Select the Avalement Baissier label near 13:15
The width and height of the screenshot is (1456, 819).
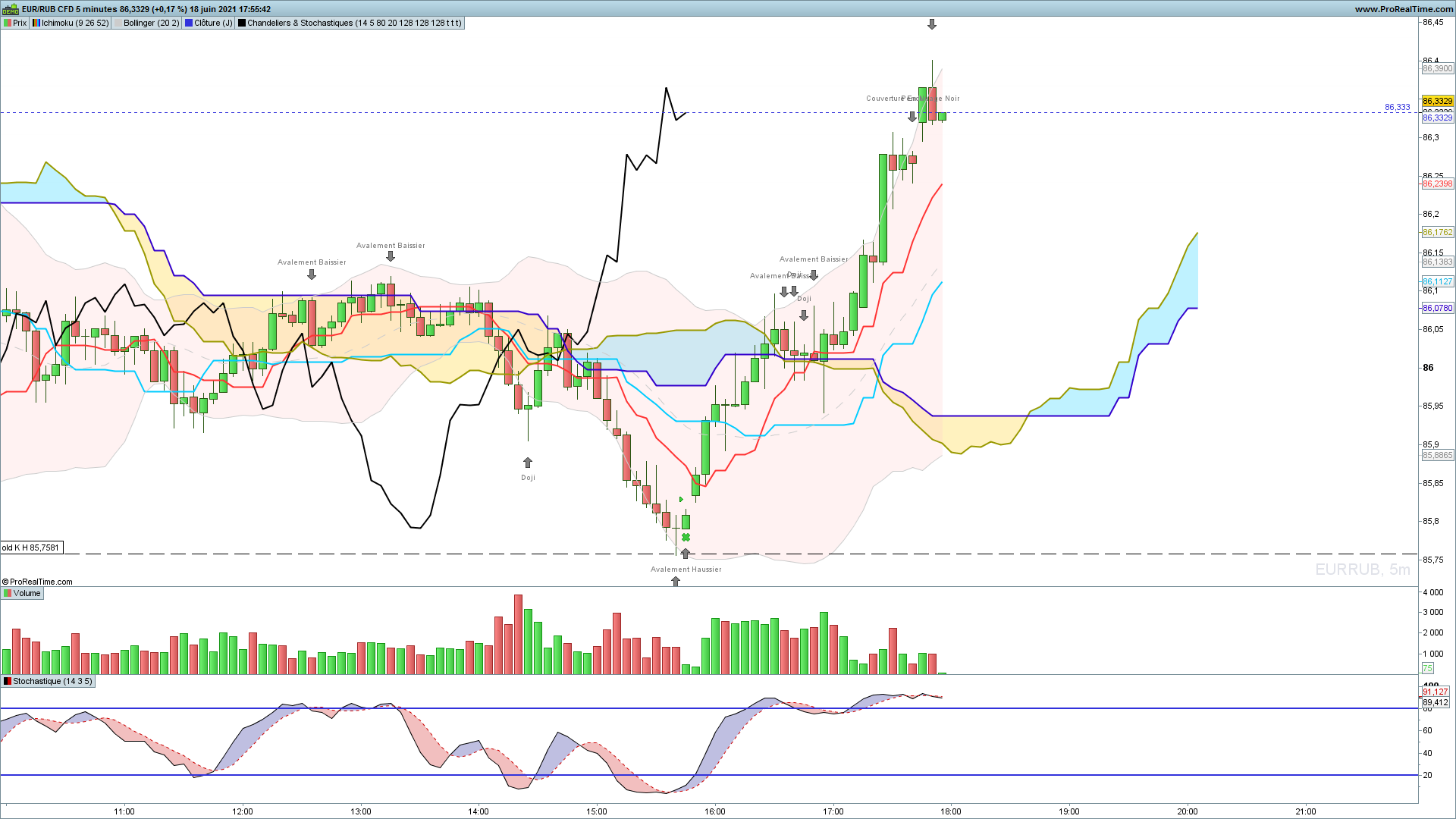pos(391,246)
